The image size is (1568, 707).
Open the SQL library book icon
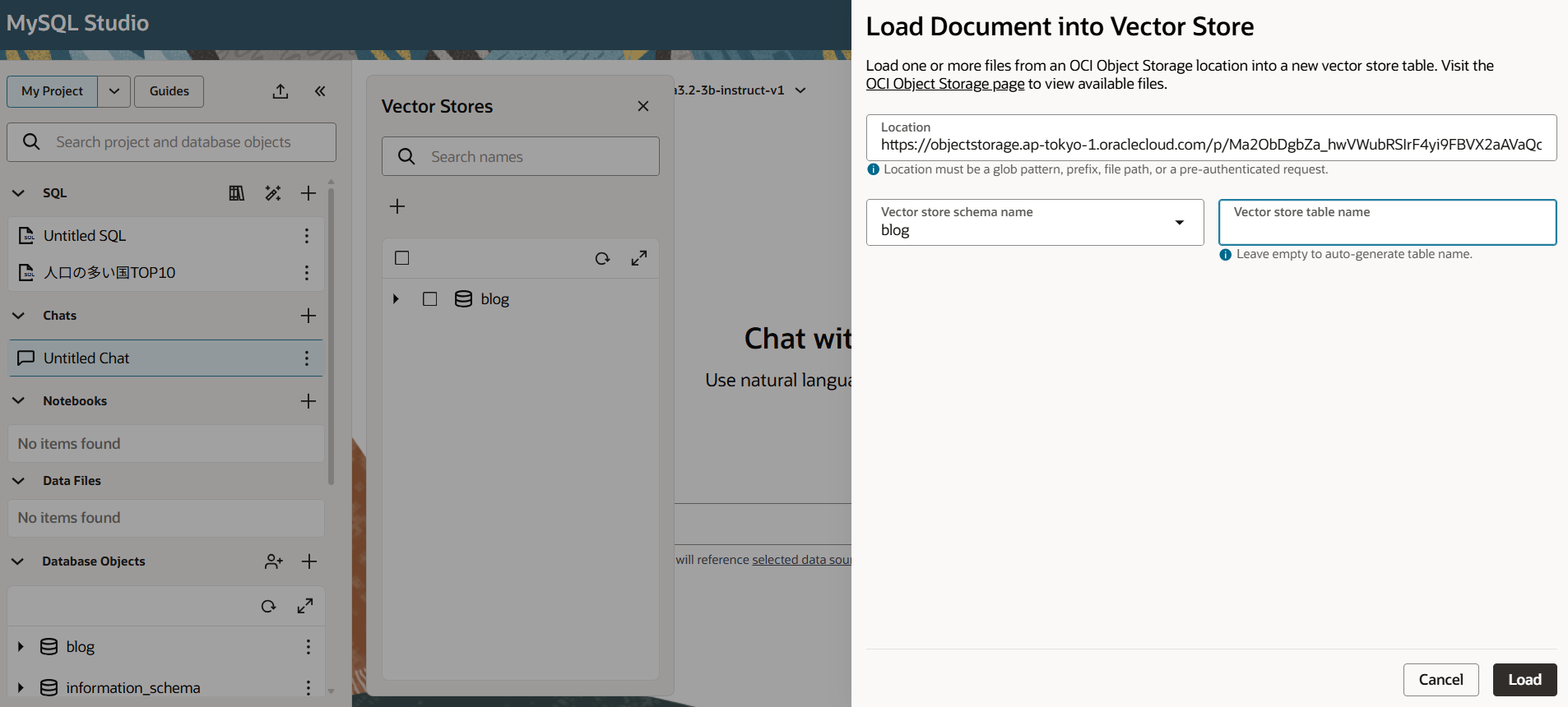tap(237, 193)
